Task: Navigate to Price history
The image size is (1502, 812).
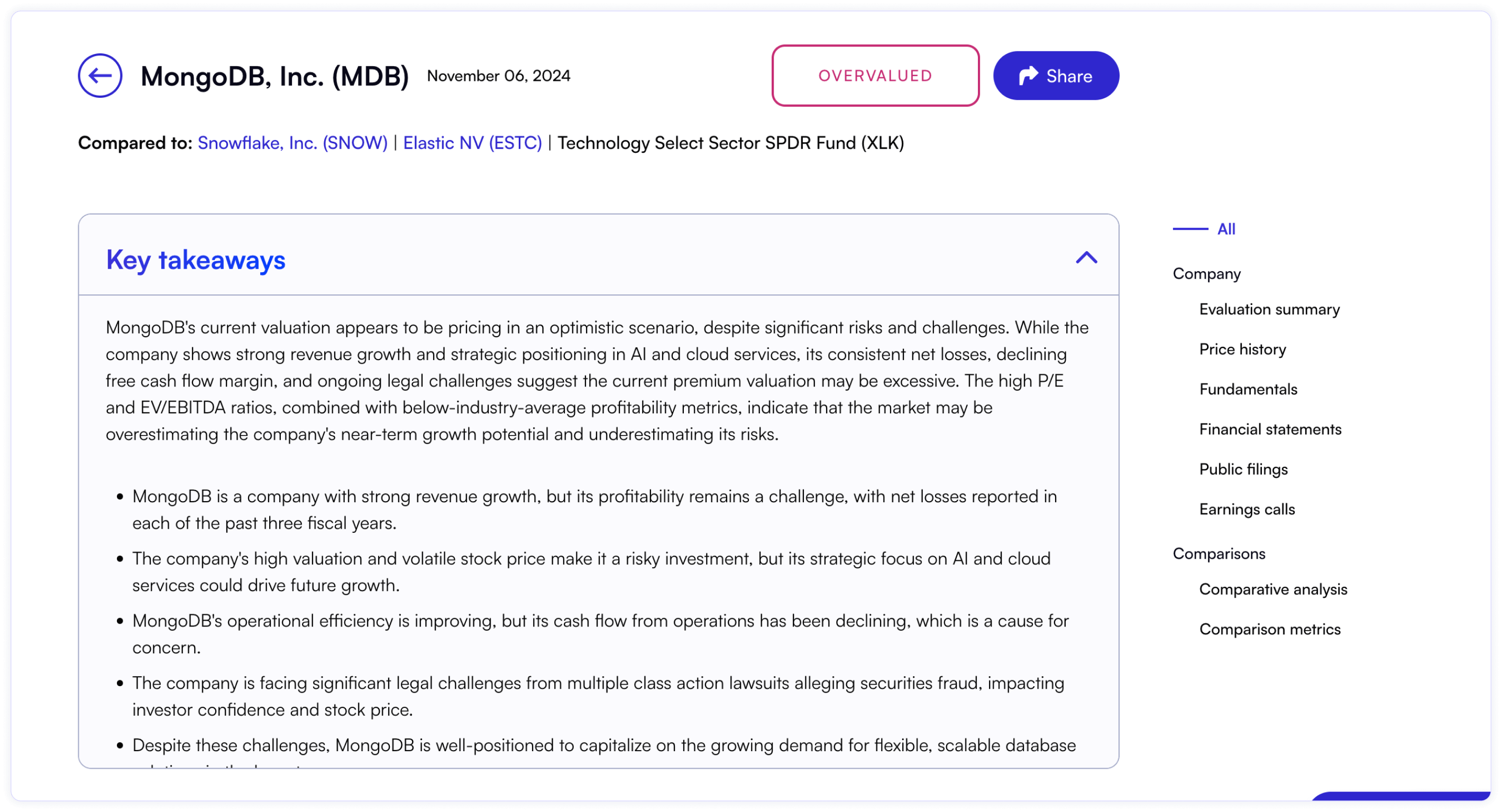Action: [x=1242, y=349]
